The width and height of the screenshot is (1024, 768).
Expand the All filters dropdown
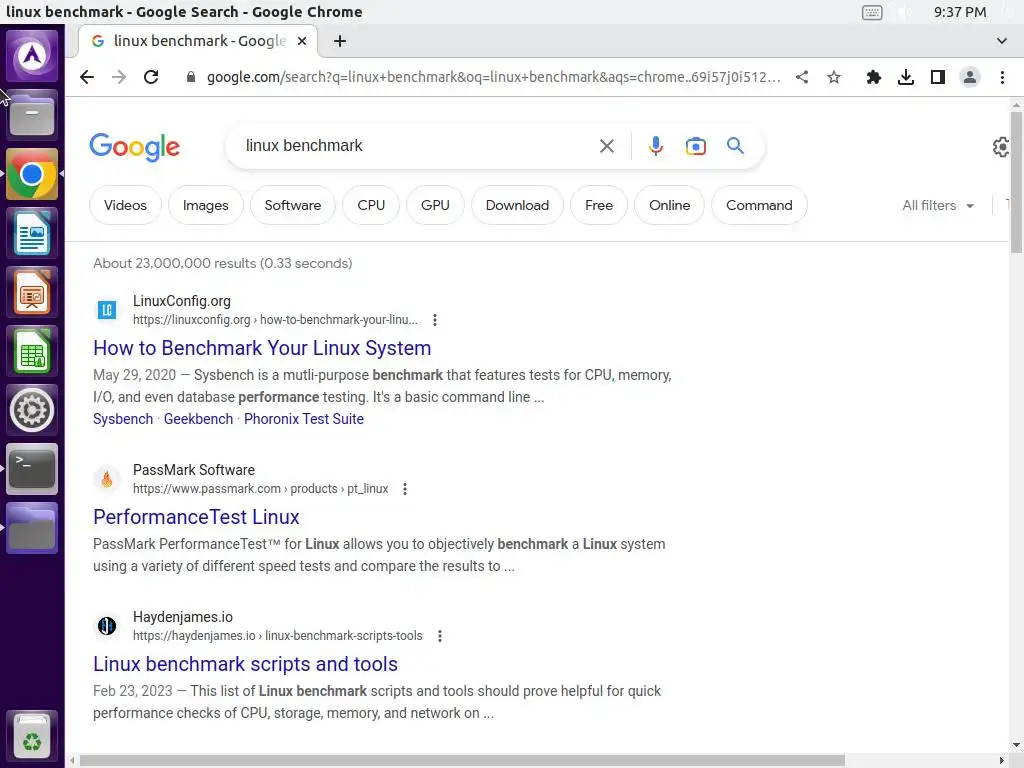point(938,205)
